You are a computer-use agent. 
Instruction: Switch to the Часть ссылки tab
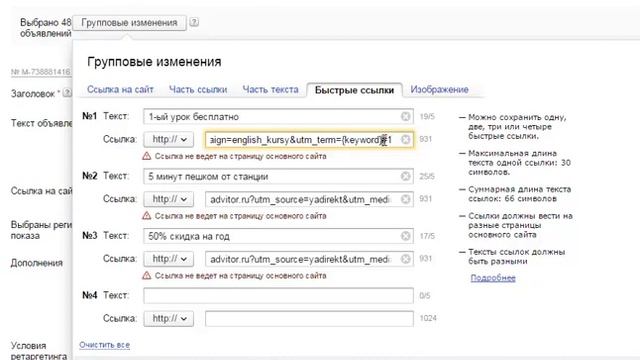point(198,89)
